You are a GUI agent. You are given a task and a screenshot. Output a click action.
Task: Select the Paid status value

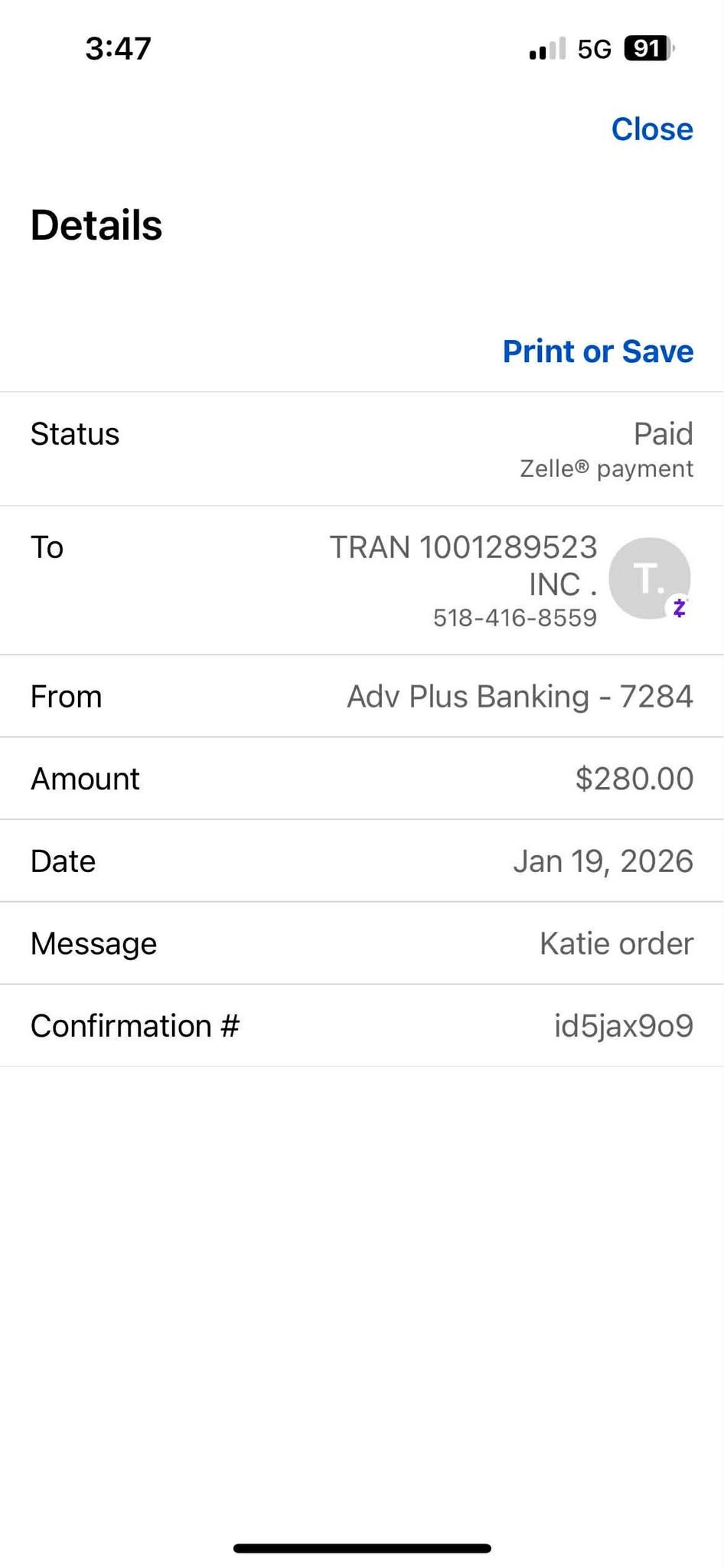tap(663, 434)
